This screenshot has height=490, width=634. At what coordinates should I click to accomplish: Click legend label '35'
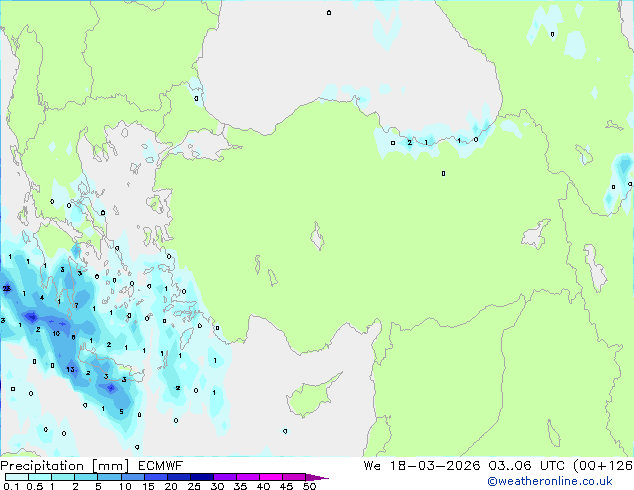pyautogui.click(x=240, y=486)
